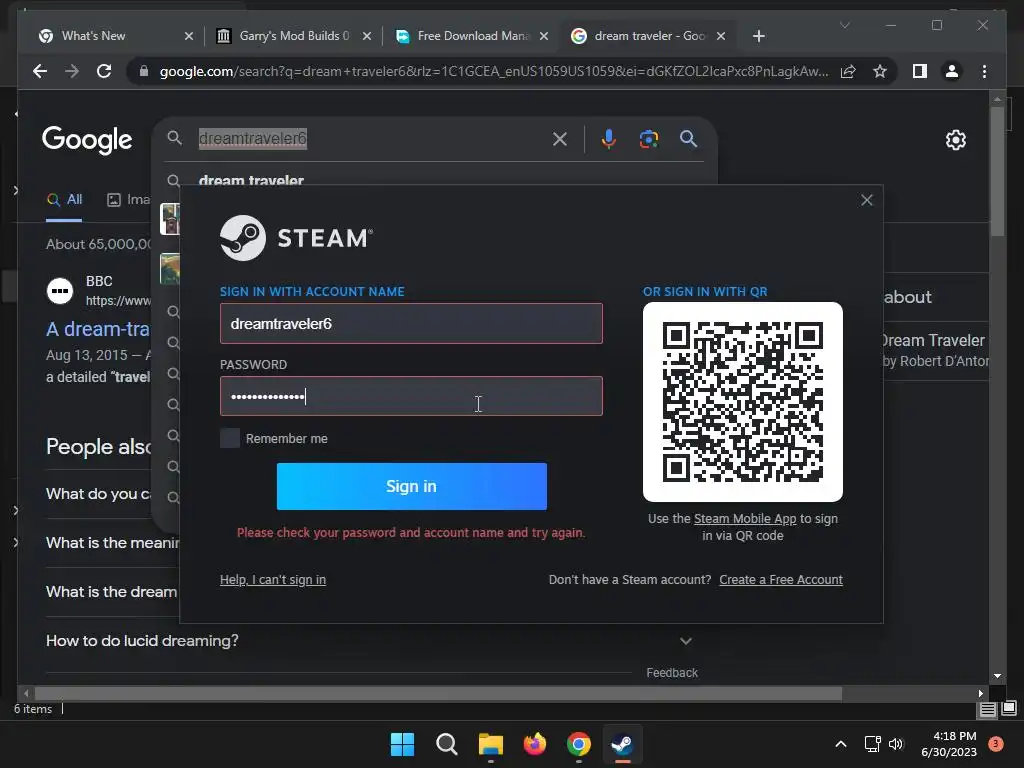Image resolution: width=1024 pixels, height=768 pixels.
Task: Start voice search with microphone icon
Action: click(x=609, y=138)
